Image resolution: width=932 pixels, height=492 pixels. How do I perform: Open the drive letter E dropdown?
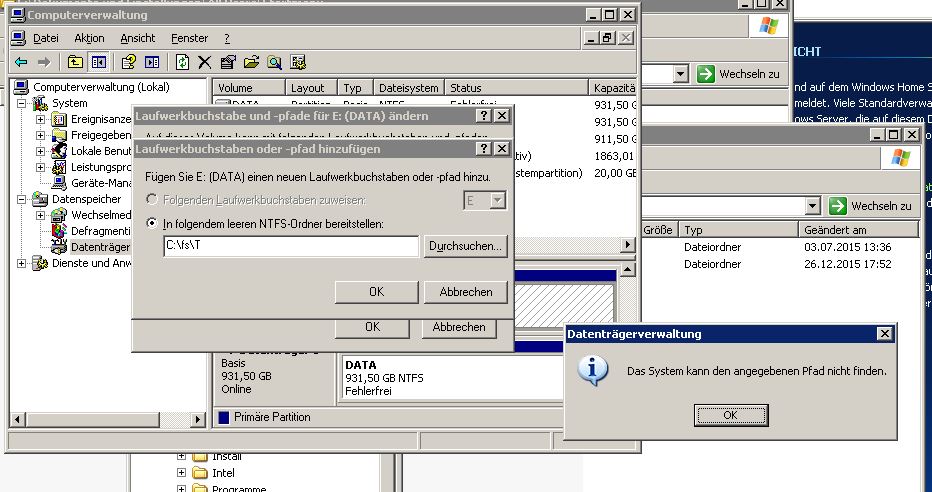point(498,201)
